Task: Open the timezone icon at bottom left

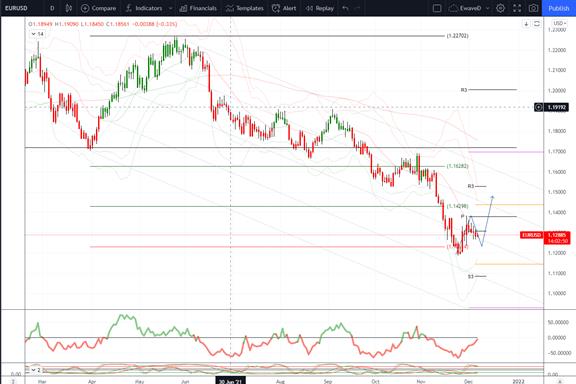Action: pyautogui.click(x=13, y=381)
